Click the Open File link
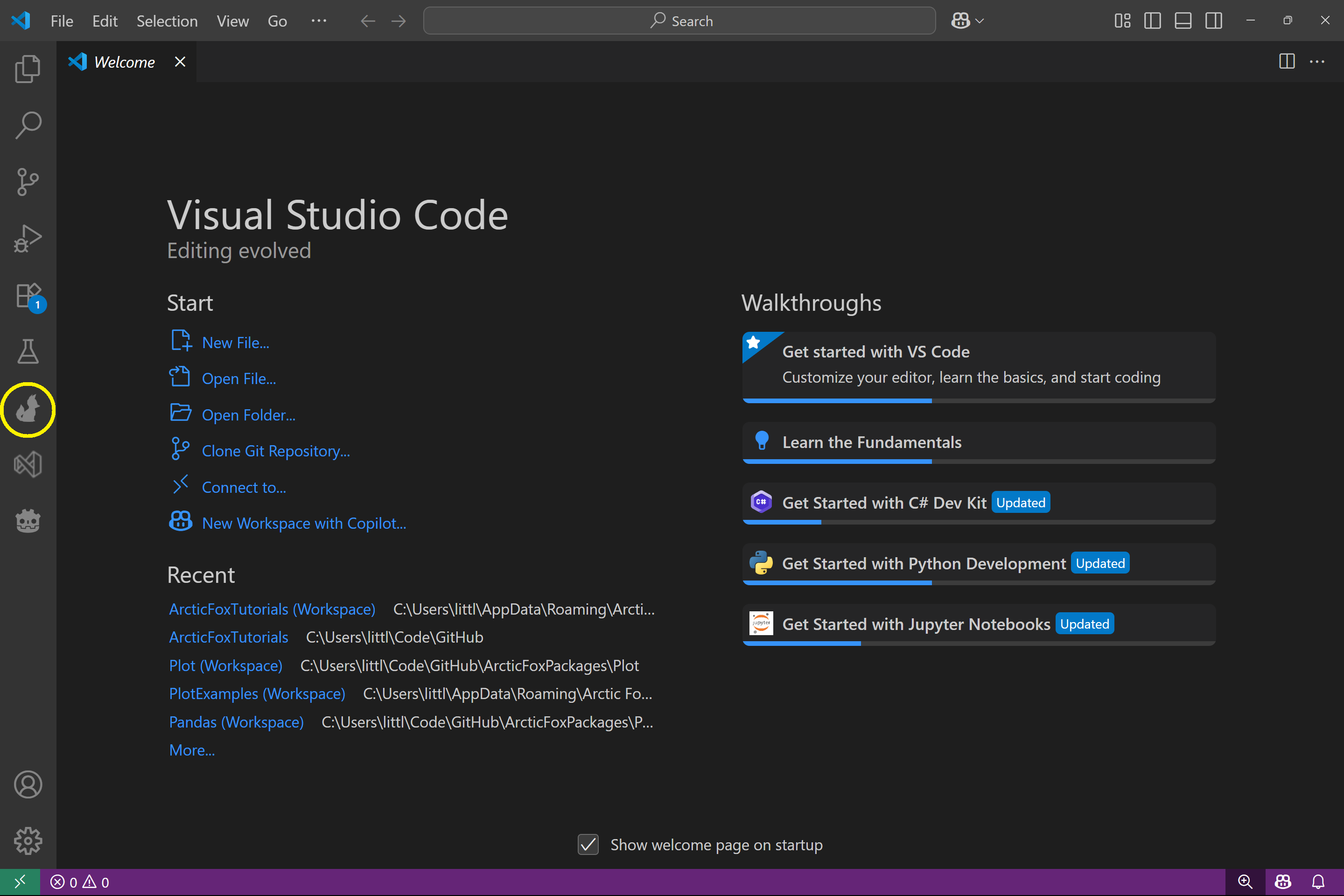Viewport: 1344px width, 896px height. 239,379
